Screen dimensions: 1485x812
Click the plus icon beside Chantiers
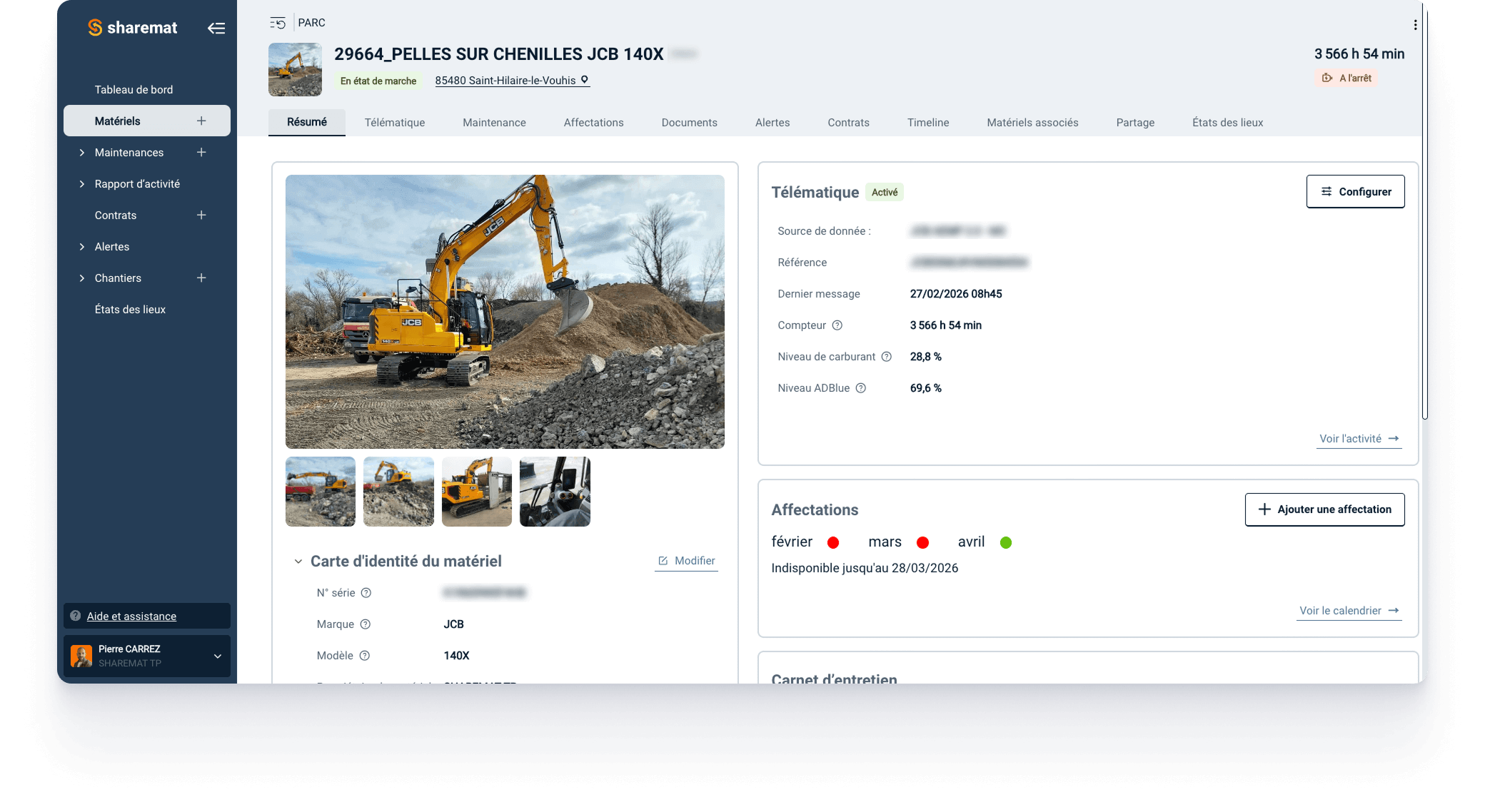(x=201, y=278)
